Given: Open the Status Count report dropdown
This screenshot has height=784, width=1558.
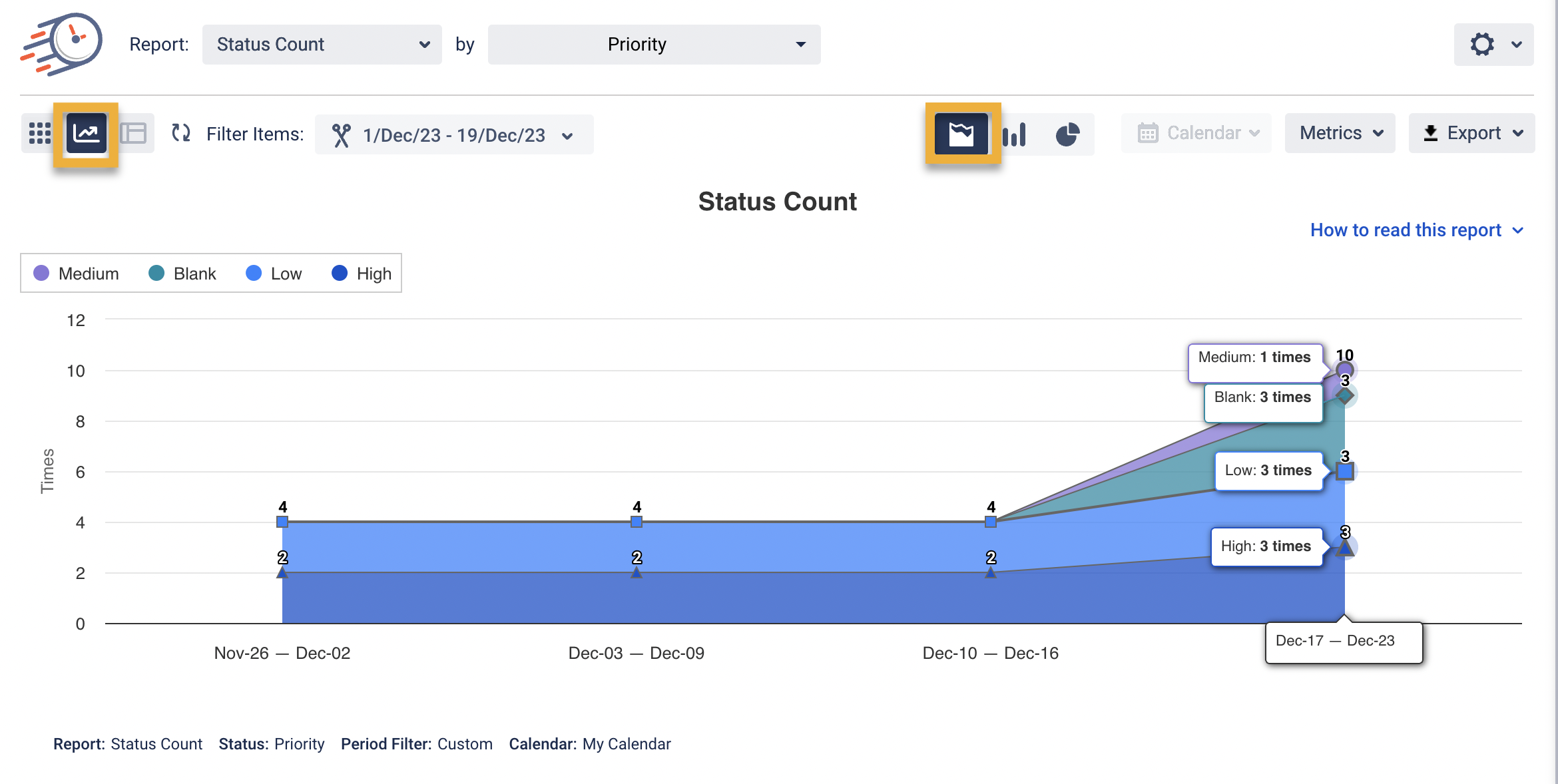Looking at the screenshot, I should pos(322,45).
